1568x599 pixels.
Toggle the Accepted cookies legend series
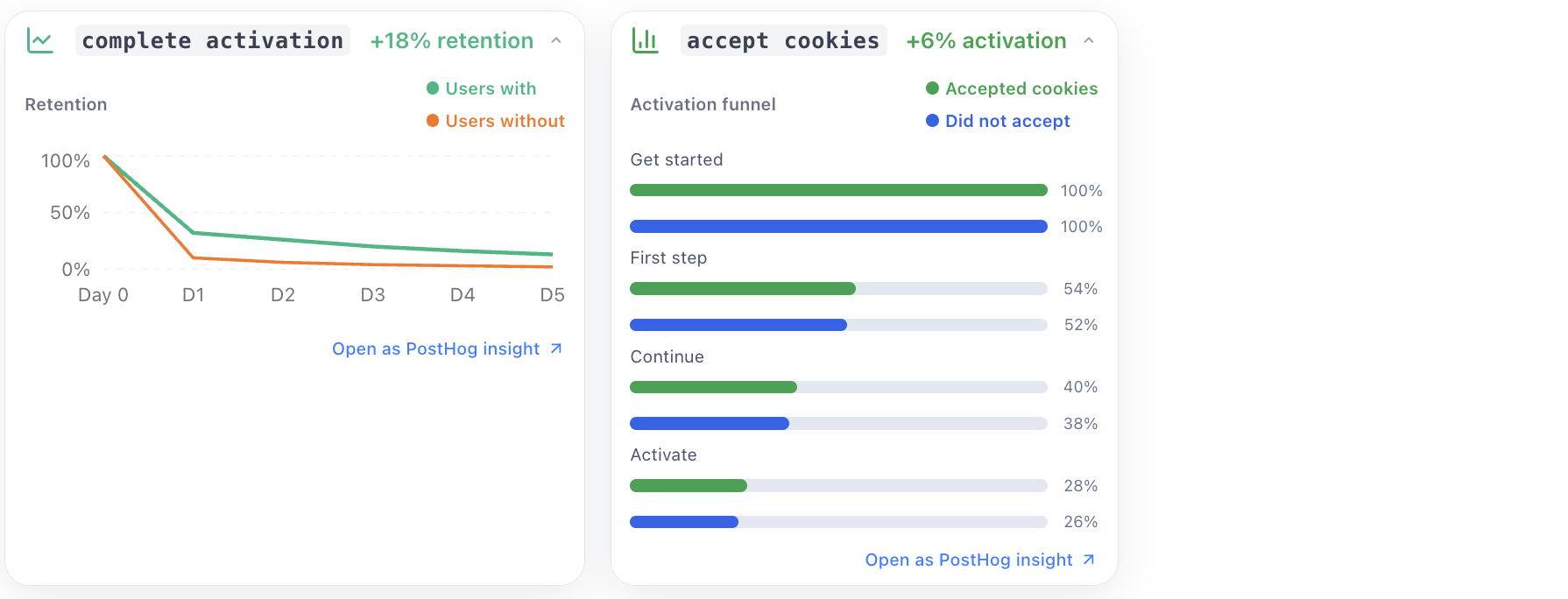(x=1011, y=88)
